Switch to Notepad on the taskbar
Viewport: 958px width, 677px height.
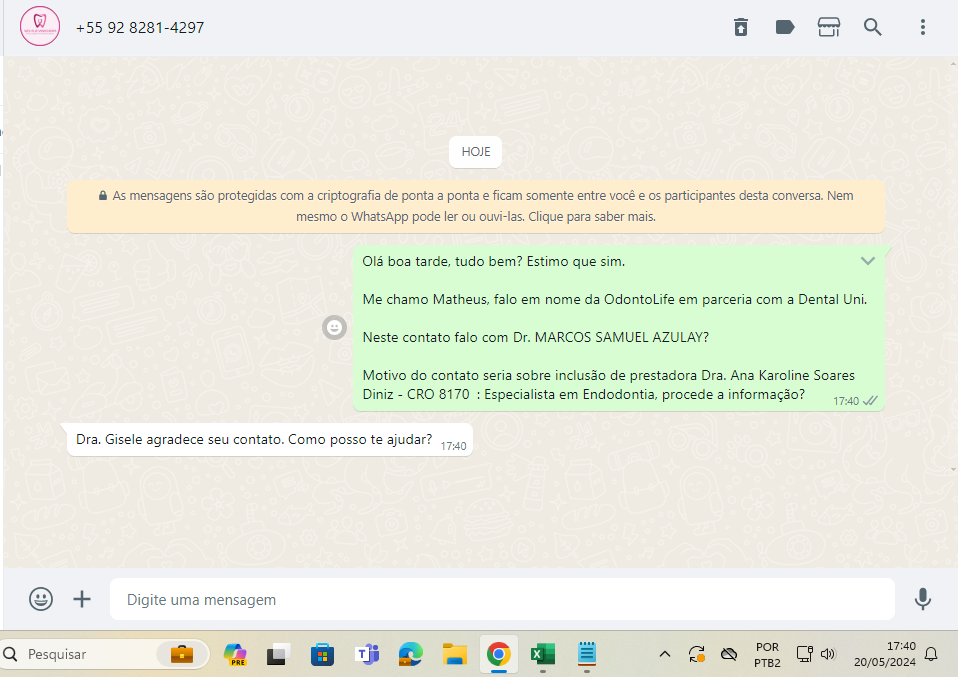[587, 654]
